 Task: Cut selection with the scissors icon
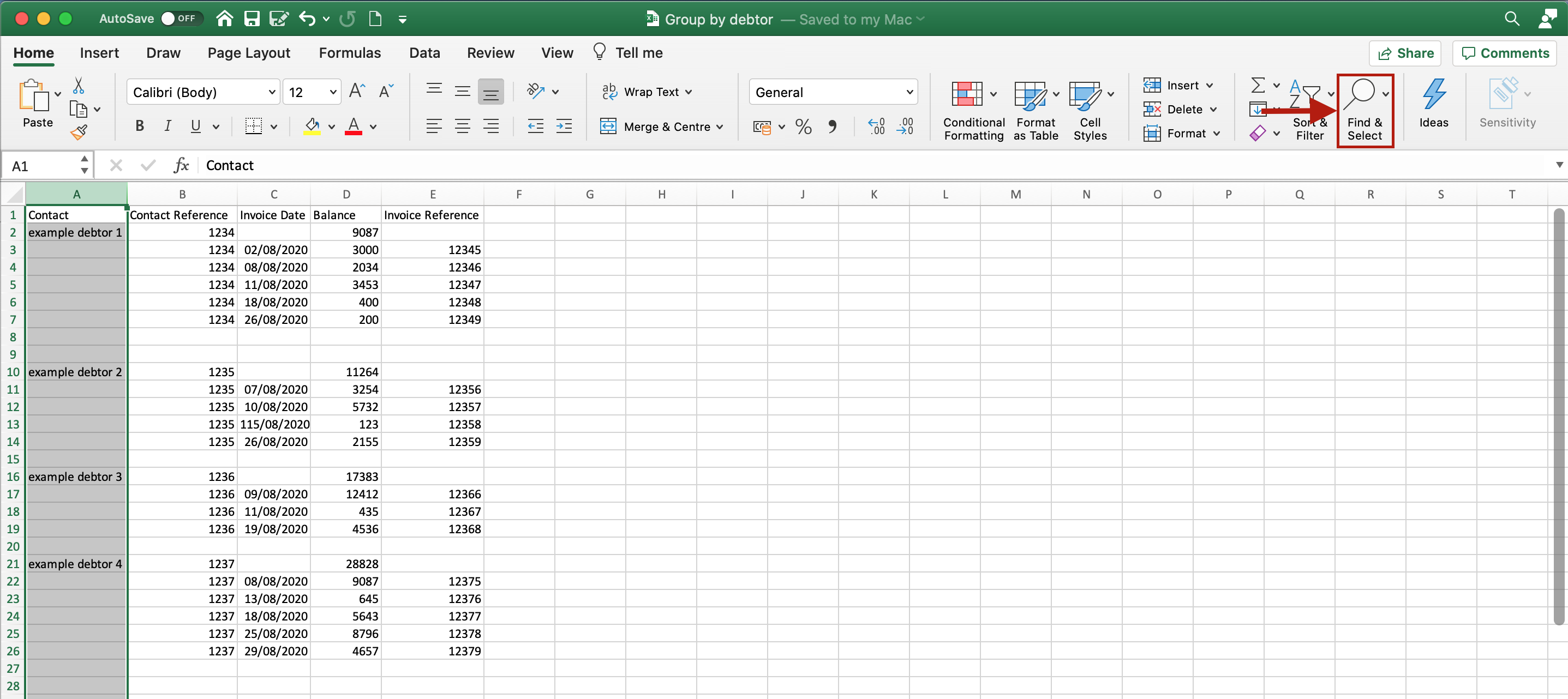click(79, 85)
